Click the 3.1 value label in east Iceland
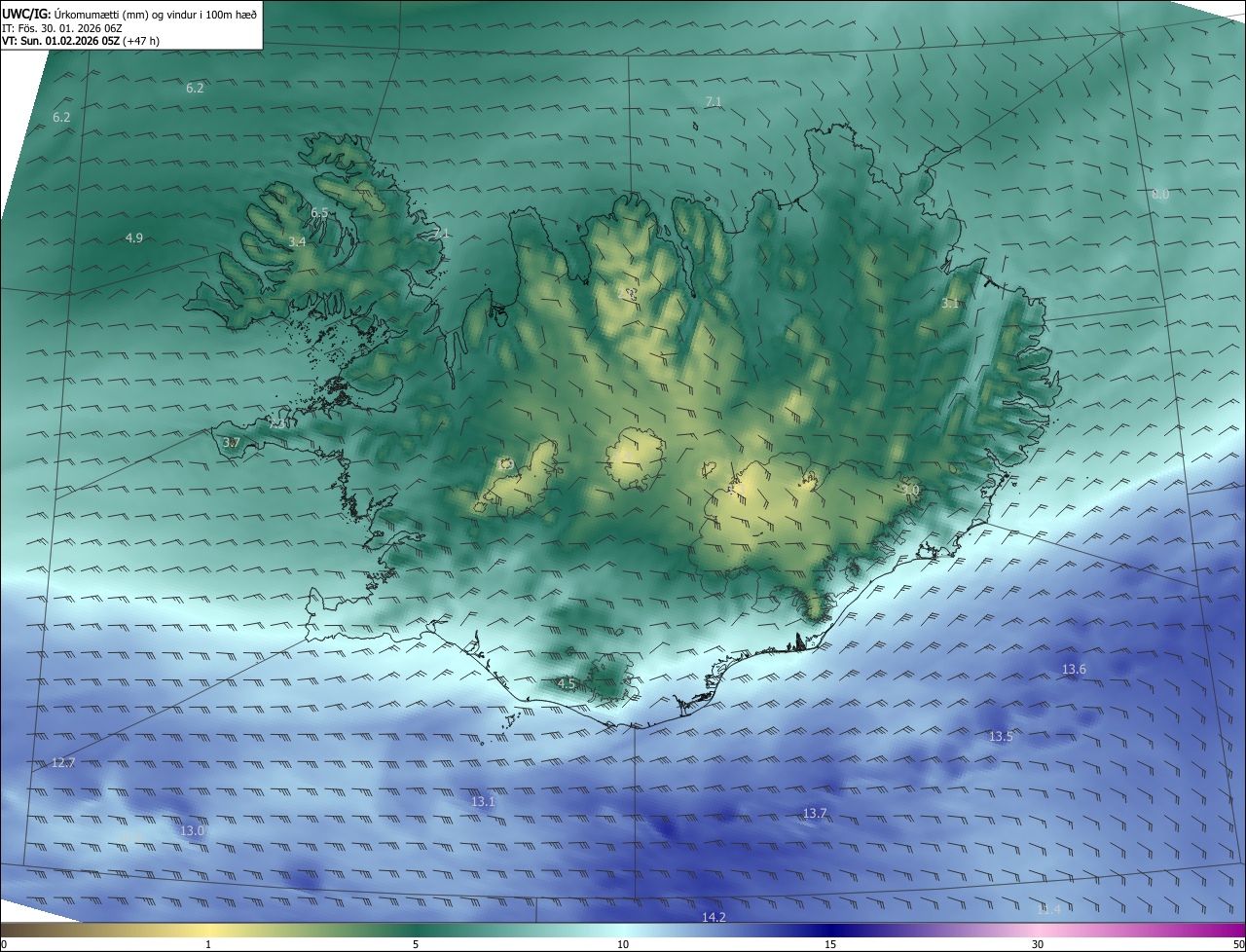The width and height of the screenshot is (1246, 952). 950,304
